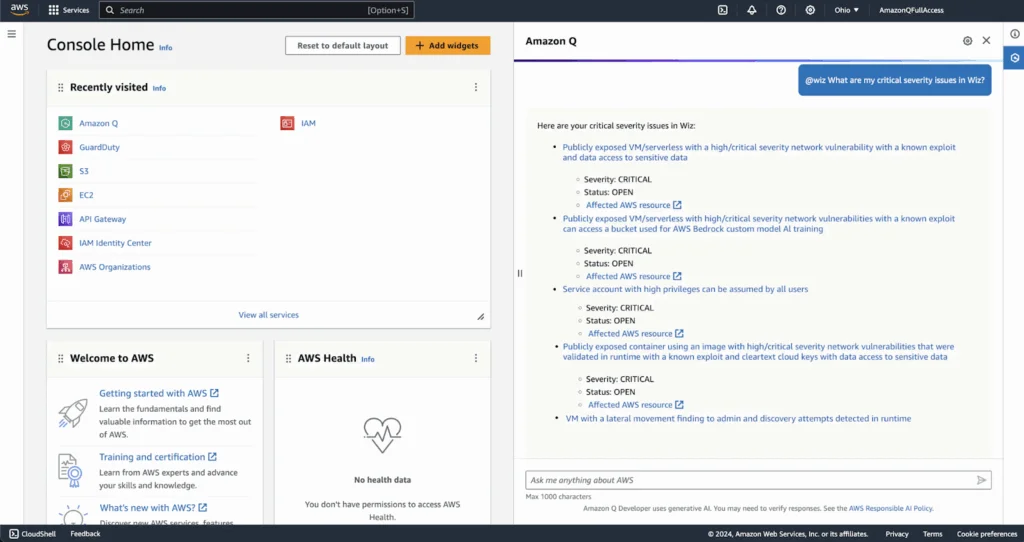Click the Add widgets button

[447, 45]
